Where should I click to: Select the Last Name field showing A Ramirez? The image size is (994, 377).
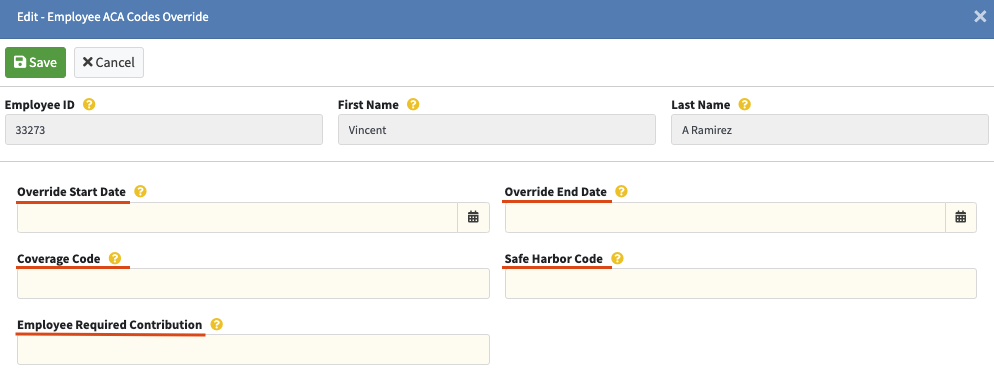click(830, 130)
